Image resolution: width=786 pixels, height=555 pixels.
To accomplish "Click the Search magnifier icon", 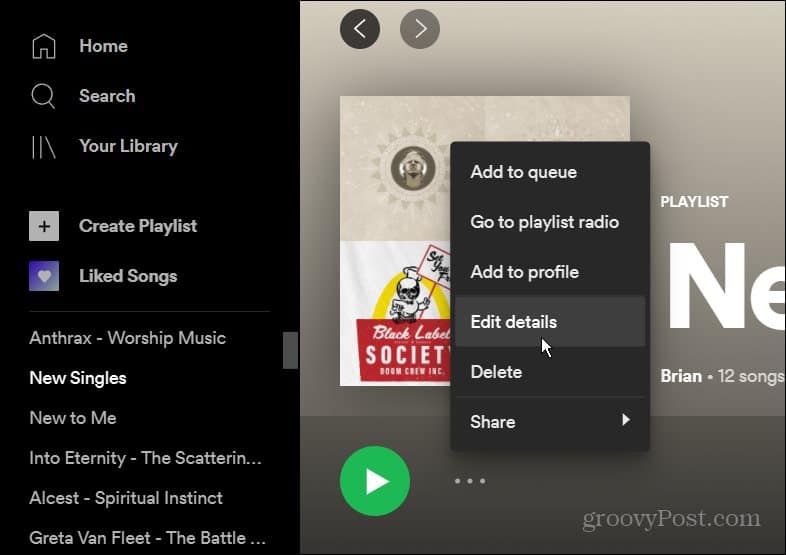I will point(43,96).
